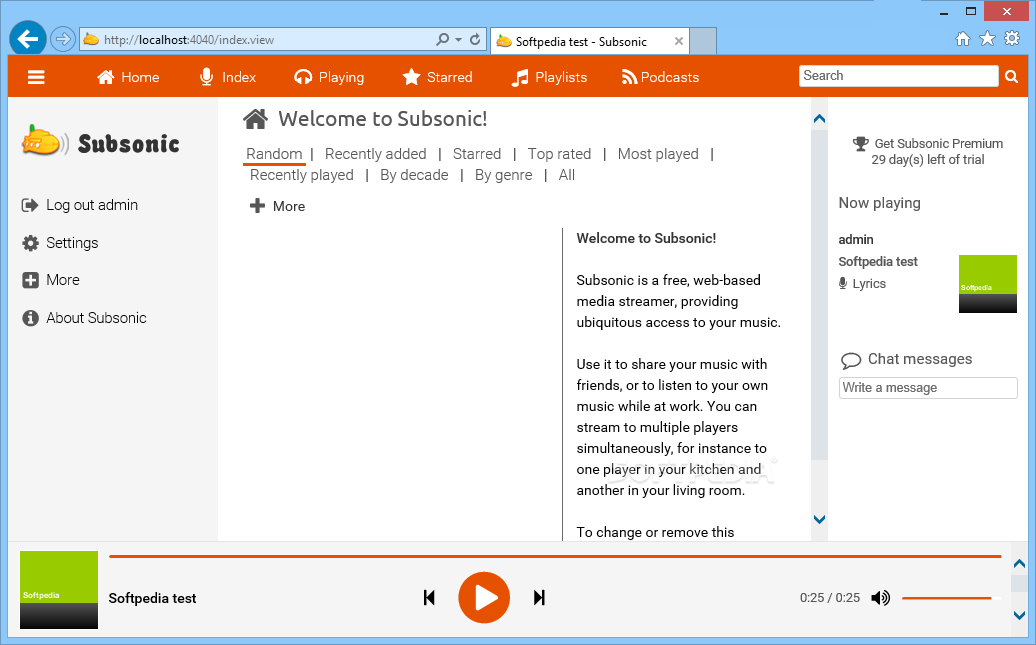
Task: Click the house icon beside Welcome to Subsonic
Action: pyautogui.click(x=255, y=119)
